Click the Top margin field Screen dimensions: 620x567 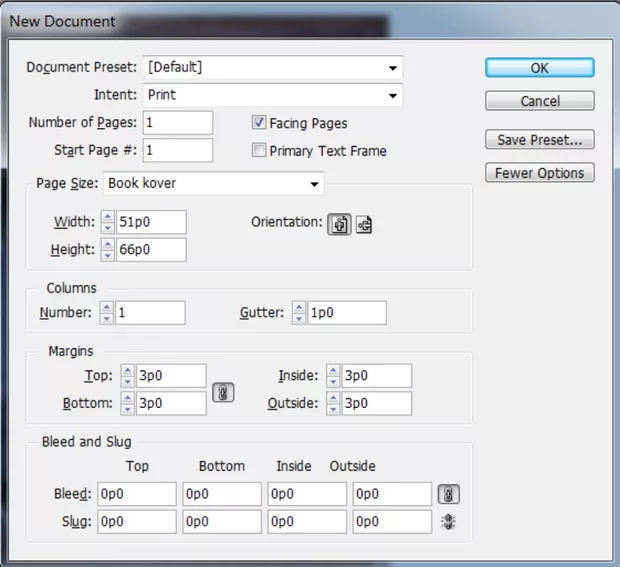click(x=171, y=376)
